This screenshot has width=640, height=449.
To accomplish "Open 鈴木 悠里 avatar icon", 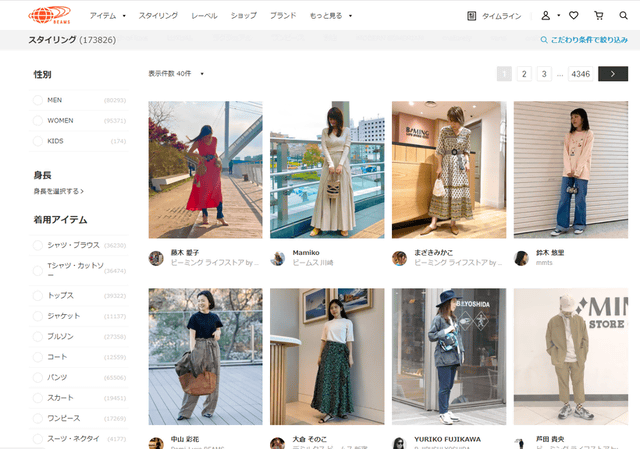I will (x=521, y=258).
